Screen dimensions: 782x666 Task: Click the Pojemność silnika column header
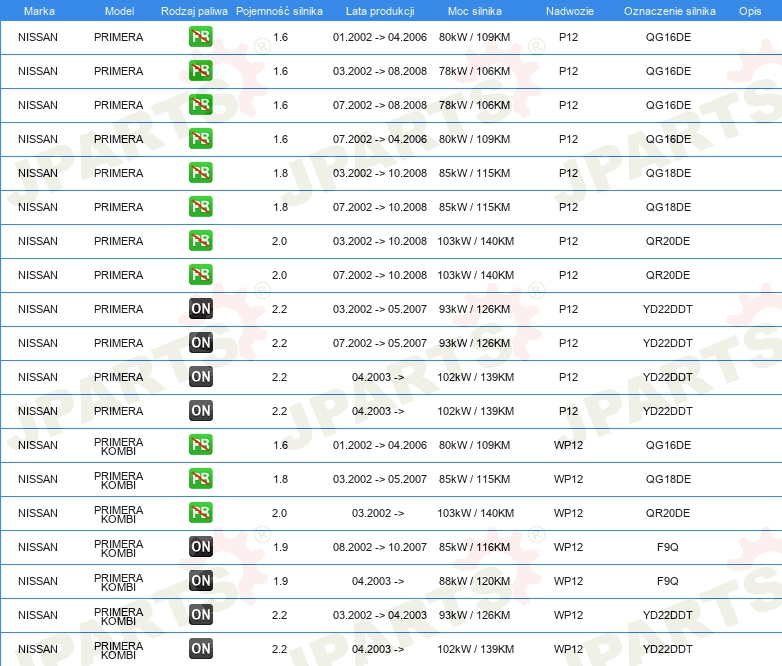coord(279,11)
